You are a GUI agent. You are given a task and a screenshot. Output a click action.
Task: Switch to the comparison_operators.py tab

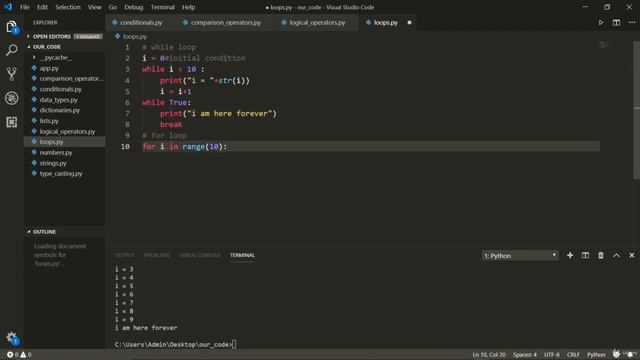[x=225, y=22]
